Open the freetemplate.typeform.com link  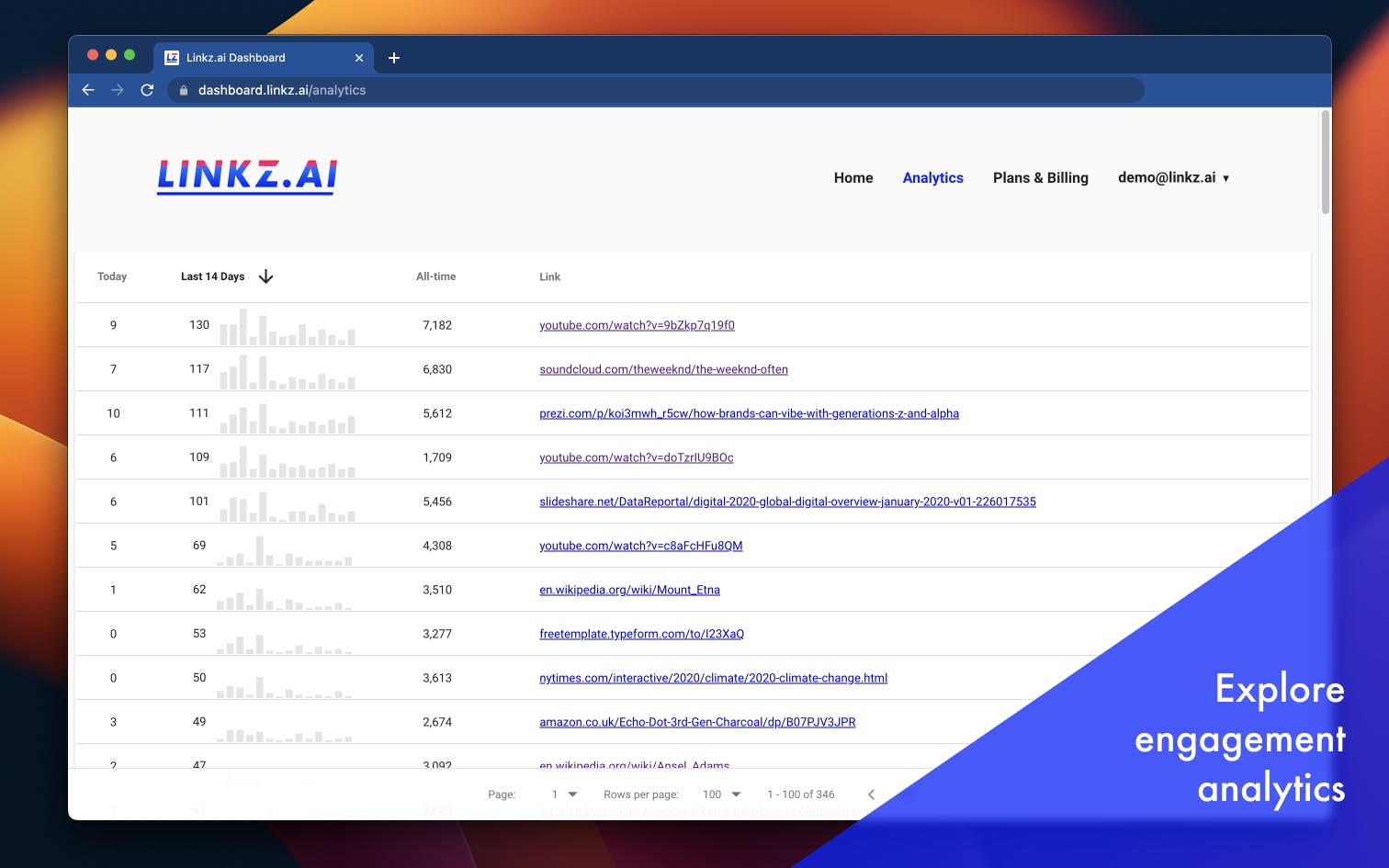coord(641,634)
